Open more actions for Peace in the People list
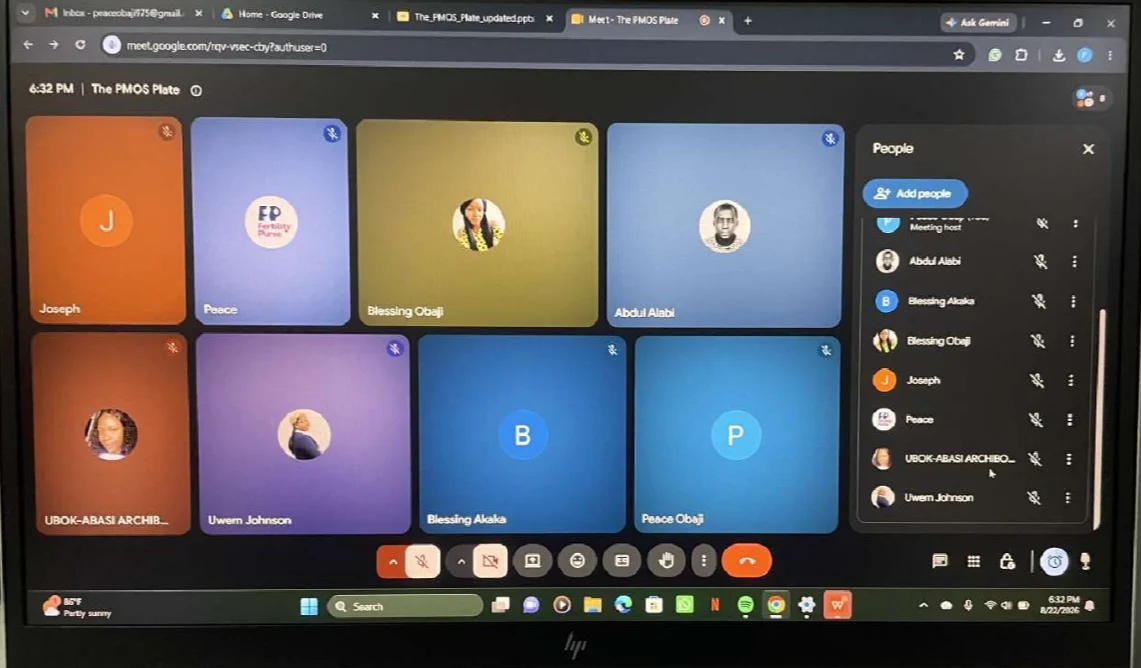Screen dimensions: 1141x668 [x=1070, y=419]
